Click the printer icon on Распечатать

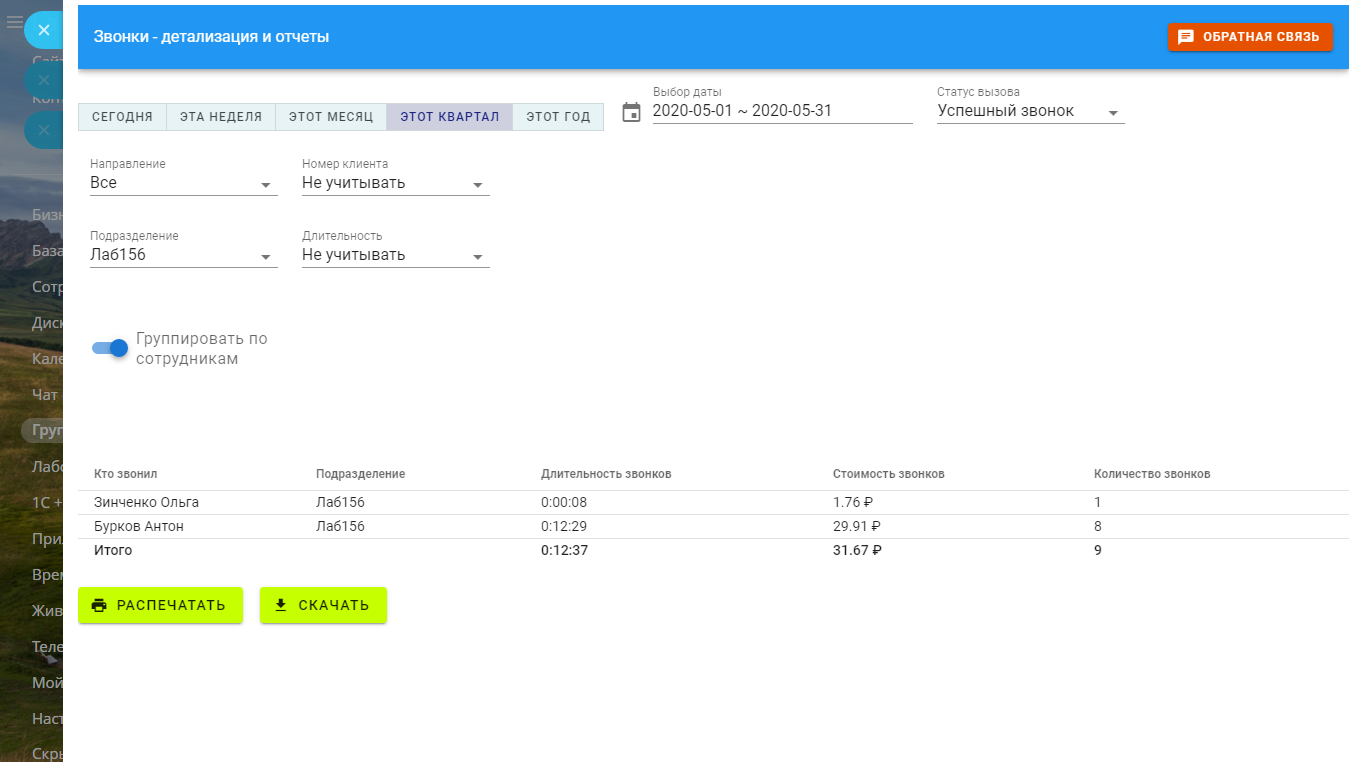99,605
